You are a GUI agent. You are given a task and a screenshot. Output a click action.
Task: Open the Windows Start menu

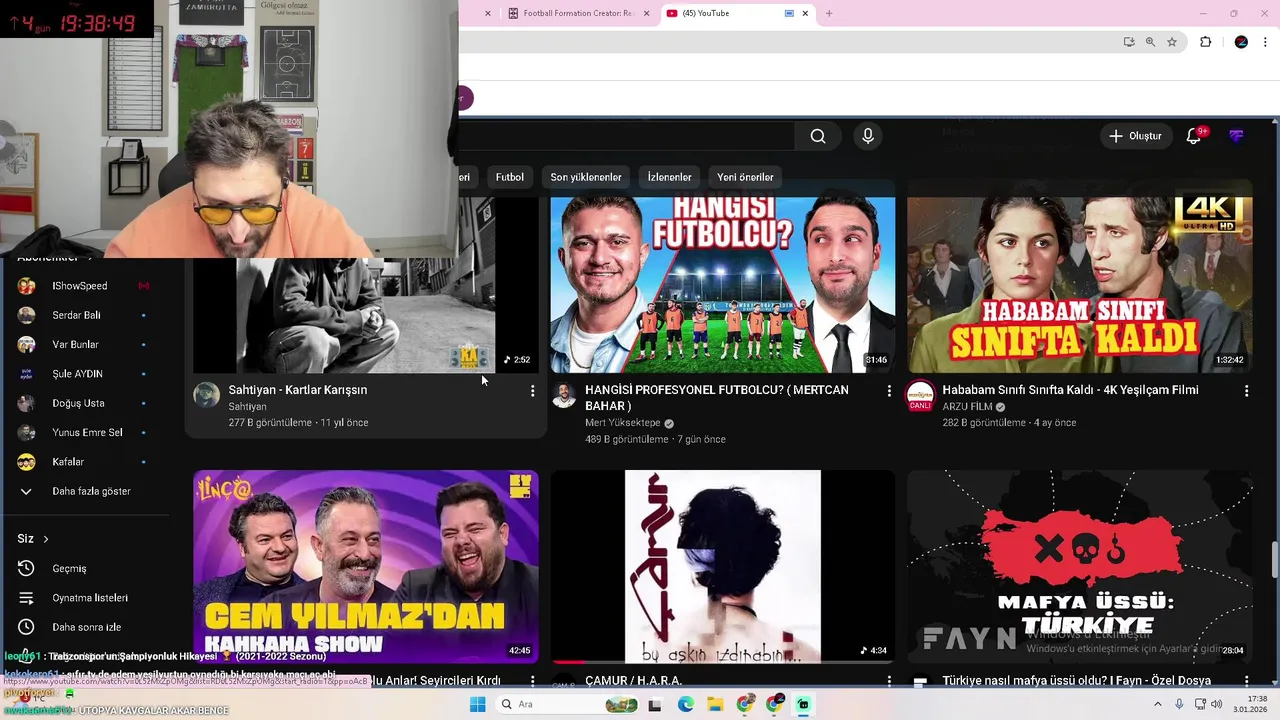(477, 704)
